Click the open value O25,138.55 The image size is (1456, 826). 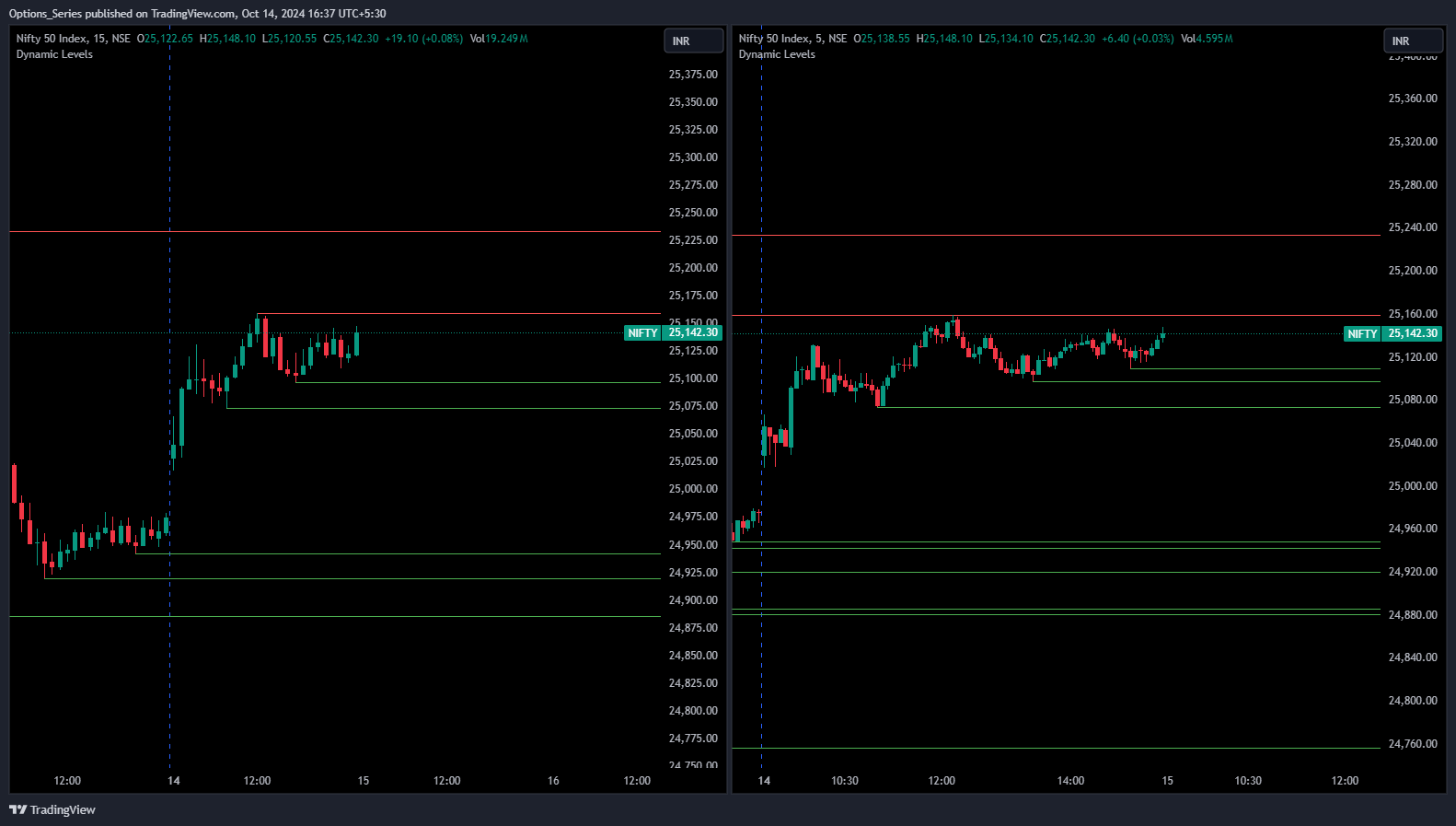point(882,39)
